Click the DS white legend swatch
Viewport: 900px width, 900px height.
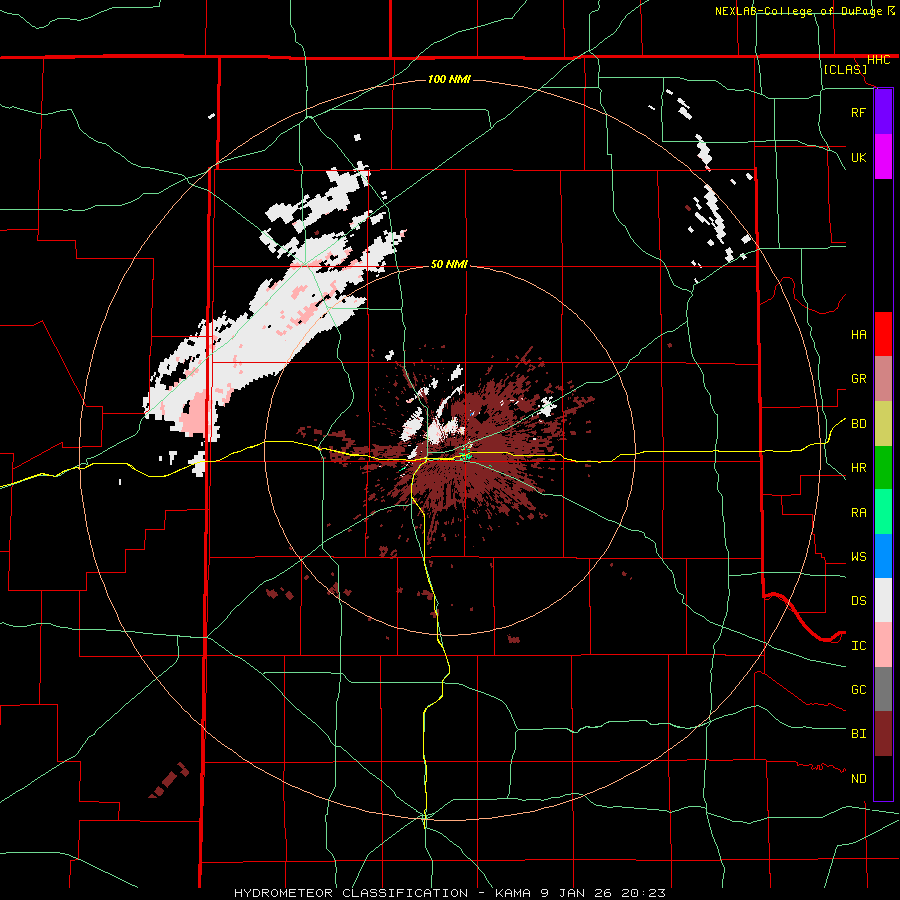[x=883, y=600]
